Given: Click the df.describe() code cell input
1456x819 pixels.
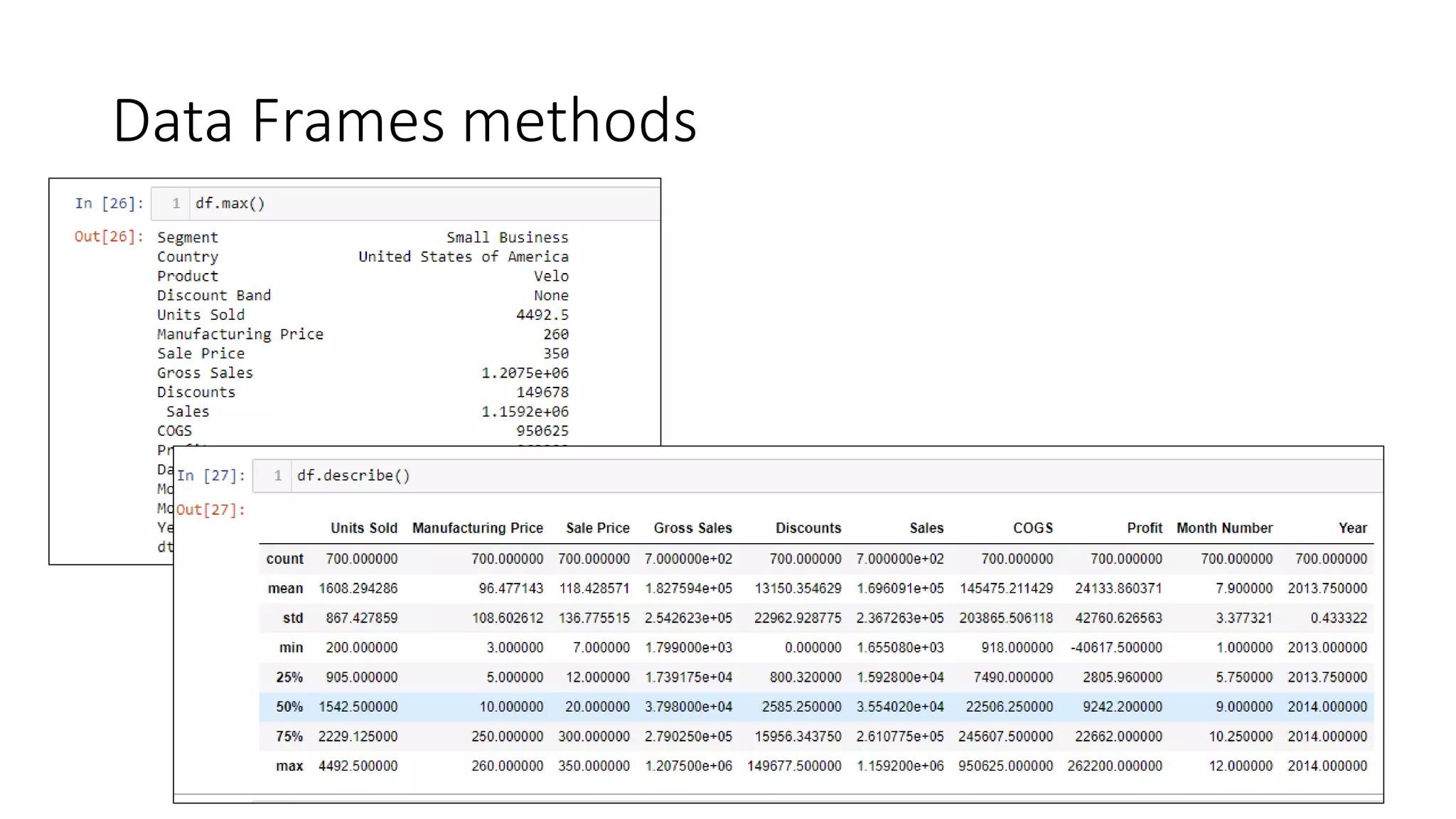Looking at the screenshot, I should pyautogui.click(x=818, y=476).
